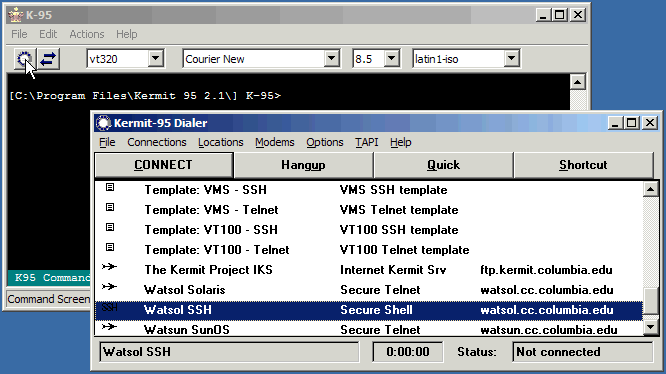Click the down arrow on Dialer list scrollbar

pos(651,327)
